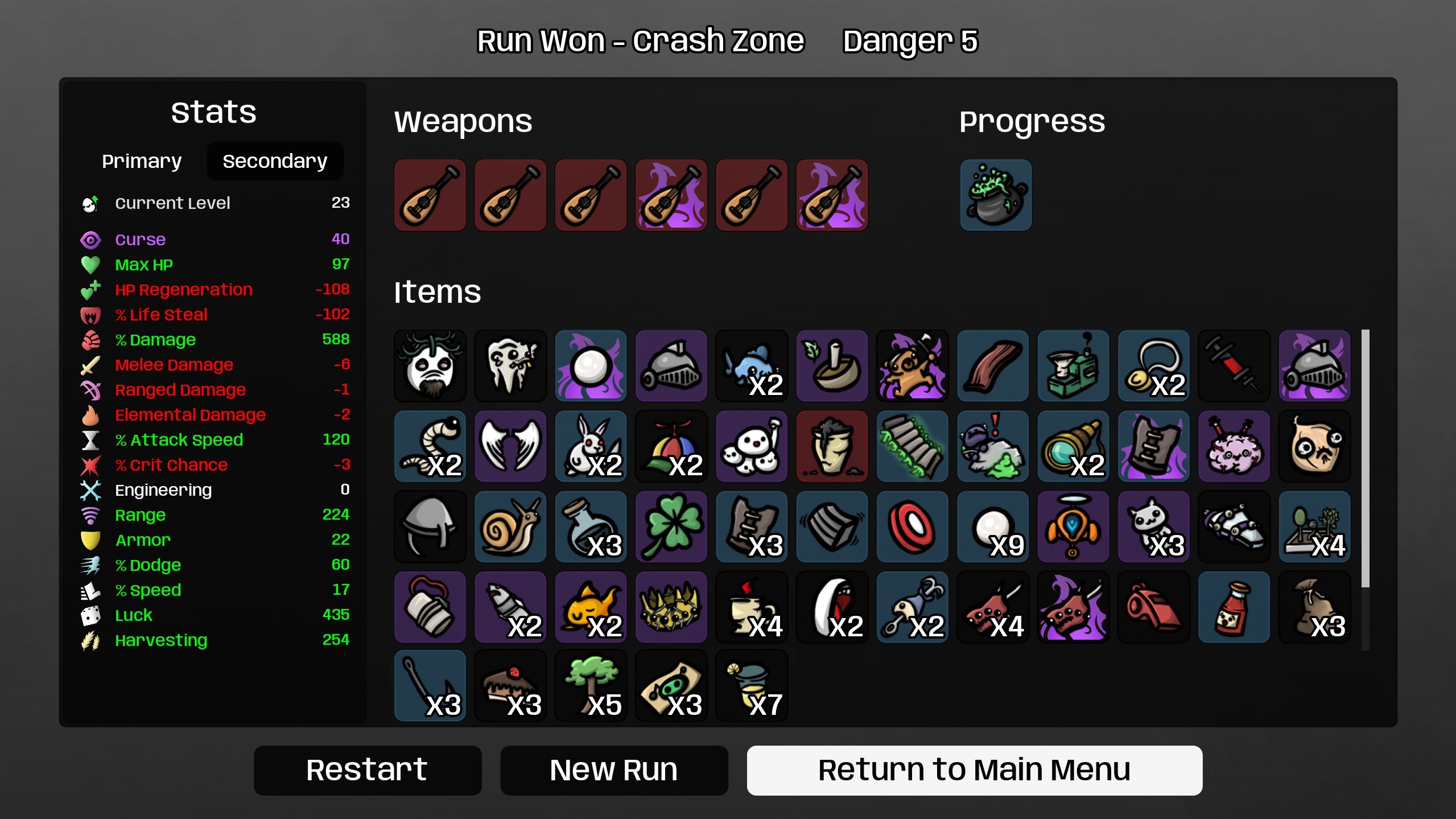Return to Main Menu
Image resolution: width=1456 pixels, height=819 pixels.
[974, 770]
